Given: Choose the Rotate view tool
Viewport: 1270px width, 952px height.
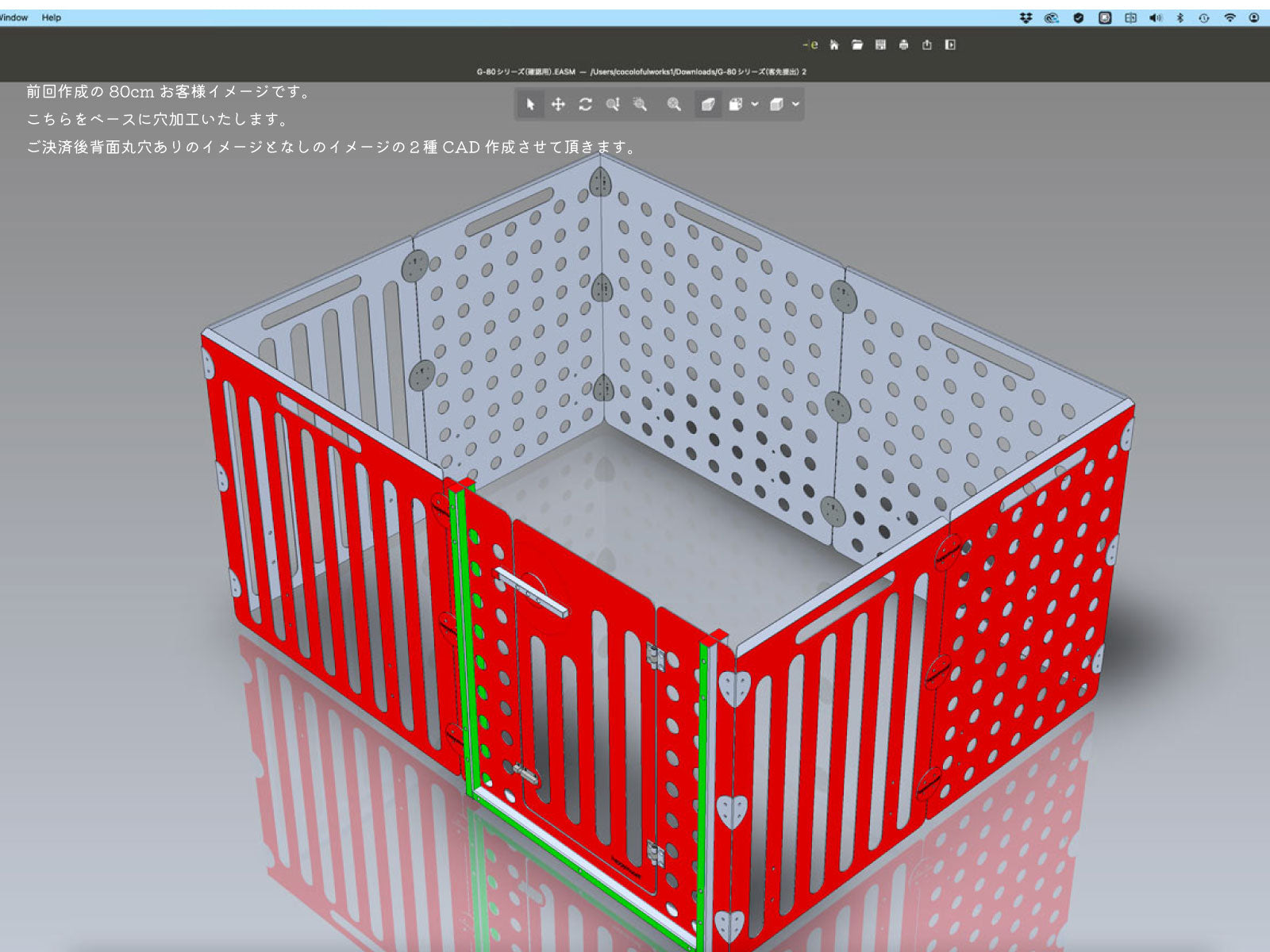Looking at the screenshot, I should point(586,105).
